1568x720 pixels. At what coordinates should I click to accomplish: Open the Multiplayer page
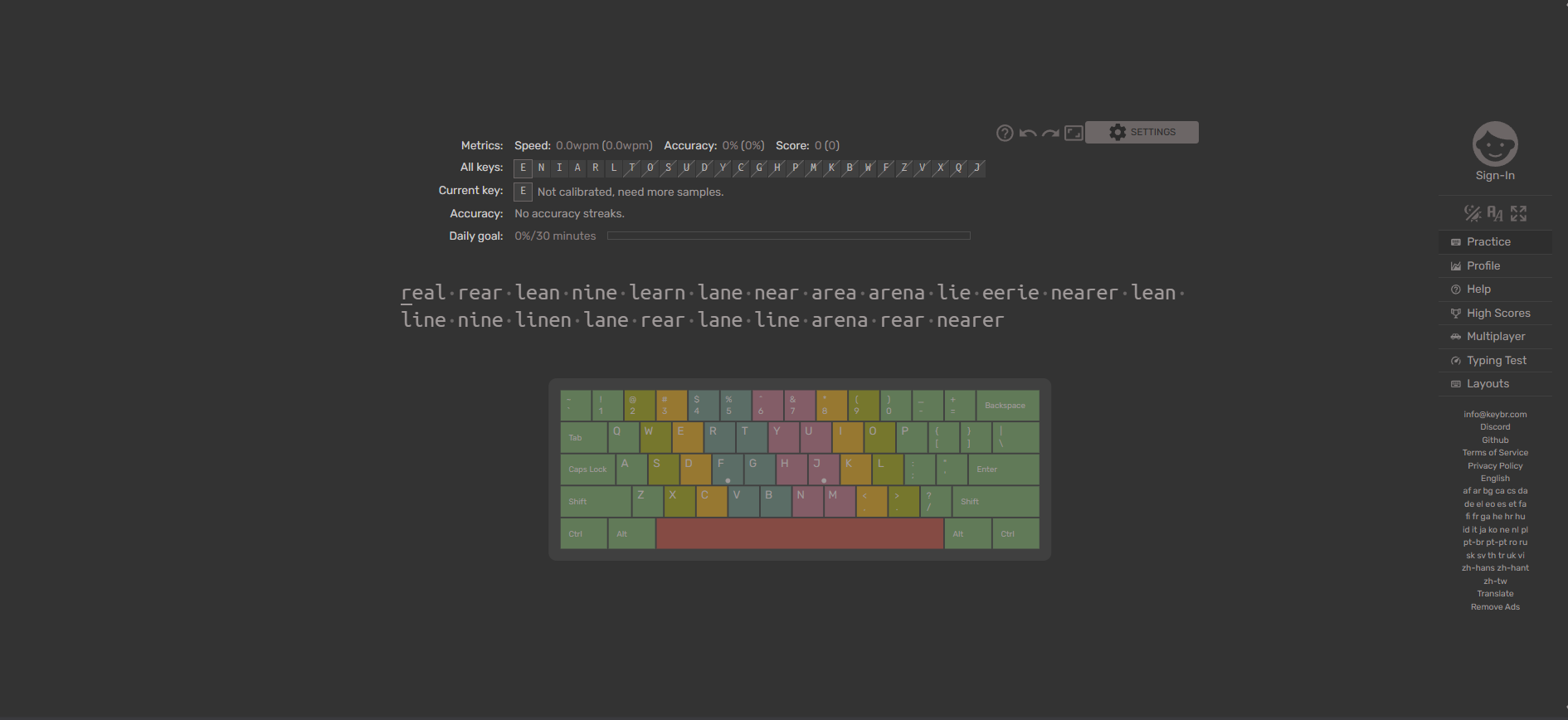pos(1496,337)
